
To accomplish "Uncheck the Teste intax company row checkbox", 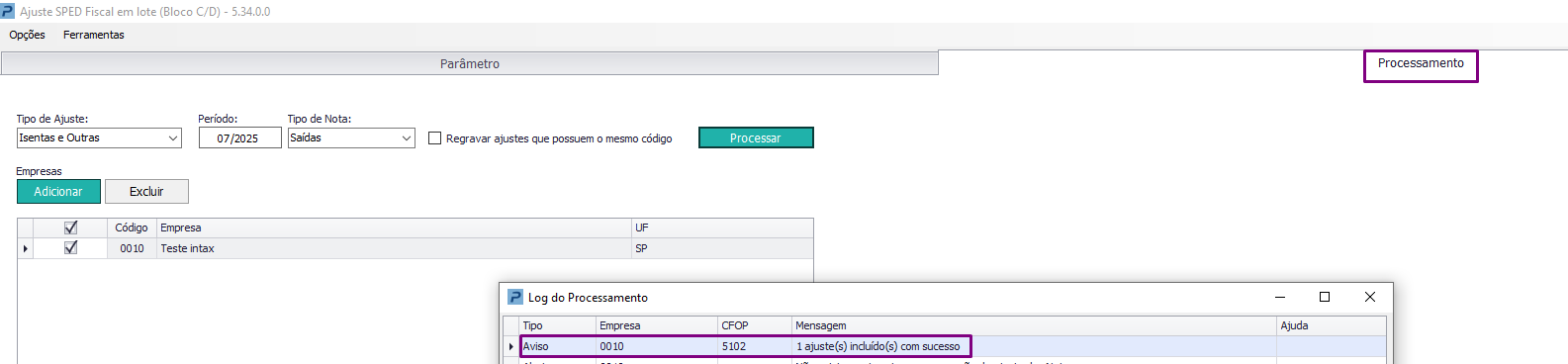I will [70, 247].
